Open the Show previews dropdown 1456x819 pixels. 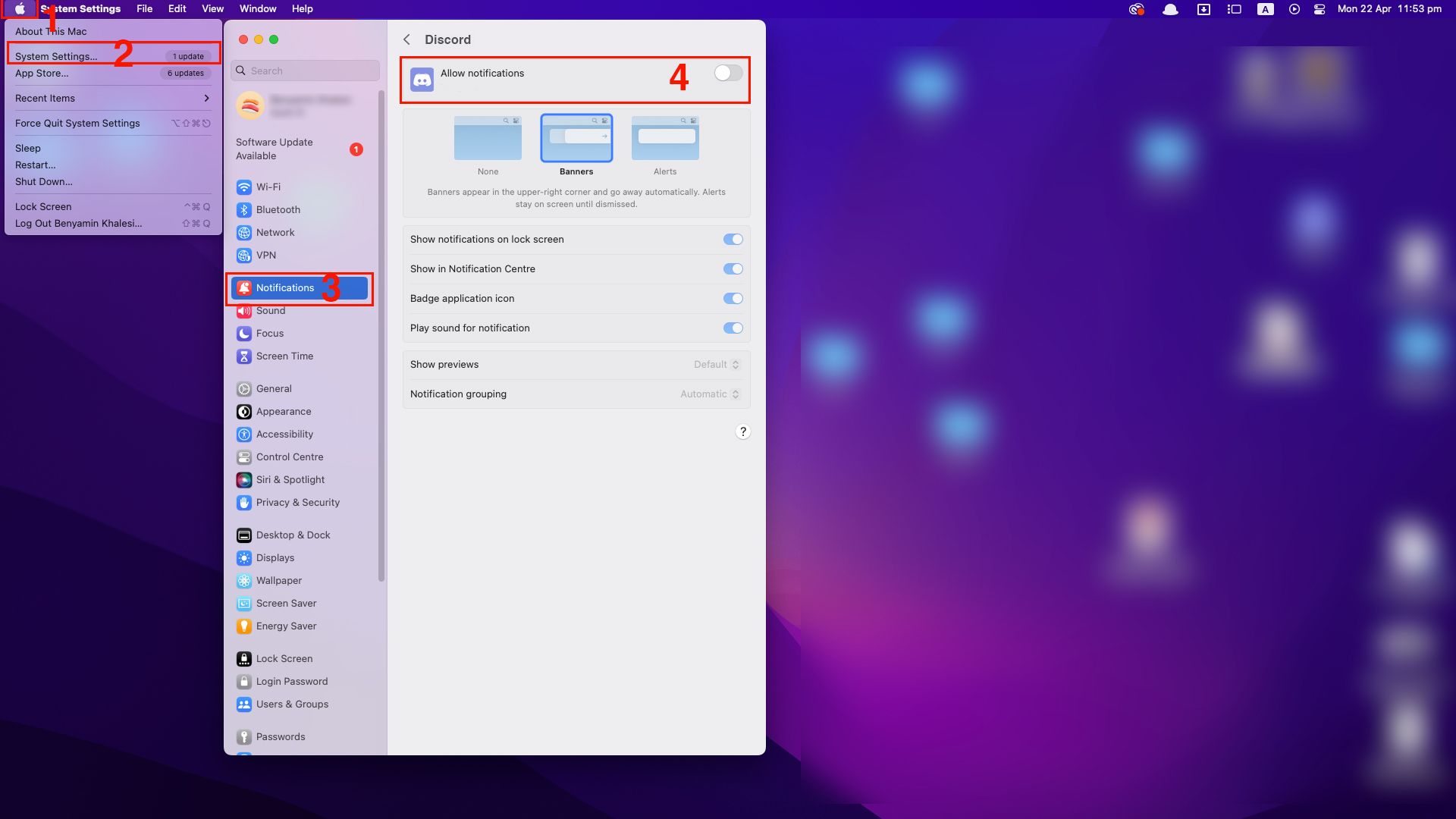point(714,364)
